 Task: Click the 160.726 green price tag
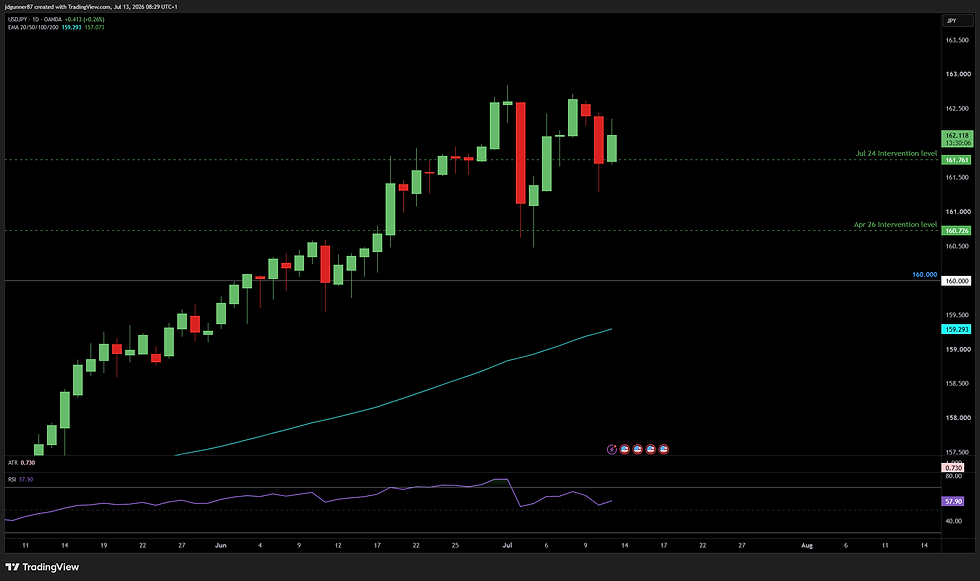tap(957, 231)
